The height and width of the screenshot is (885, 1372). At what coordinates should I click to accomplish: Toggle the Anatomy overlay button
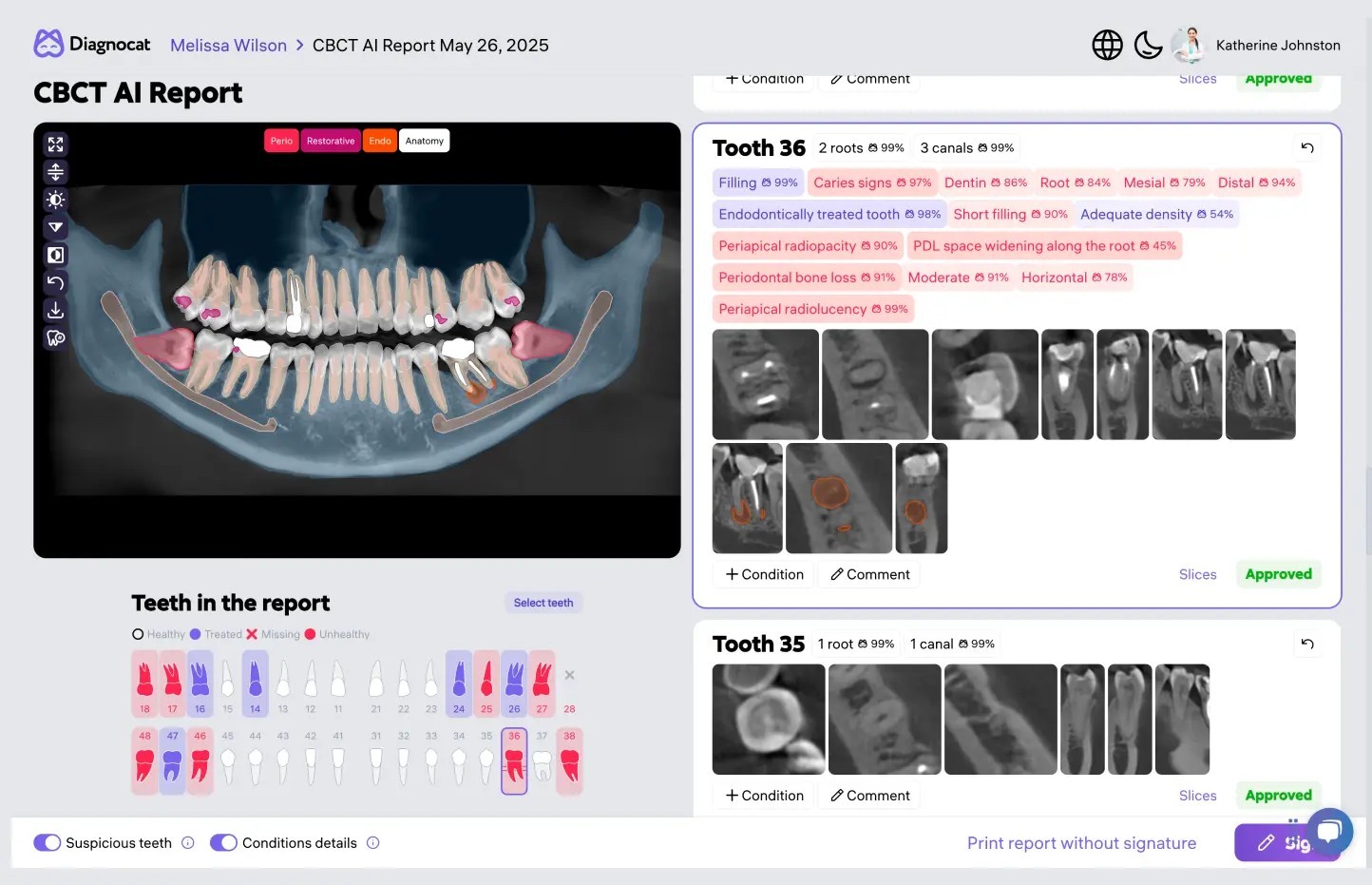click(x=424, y=140)
